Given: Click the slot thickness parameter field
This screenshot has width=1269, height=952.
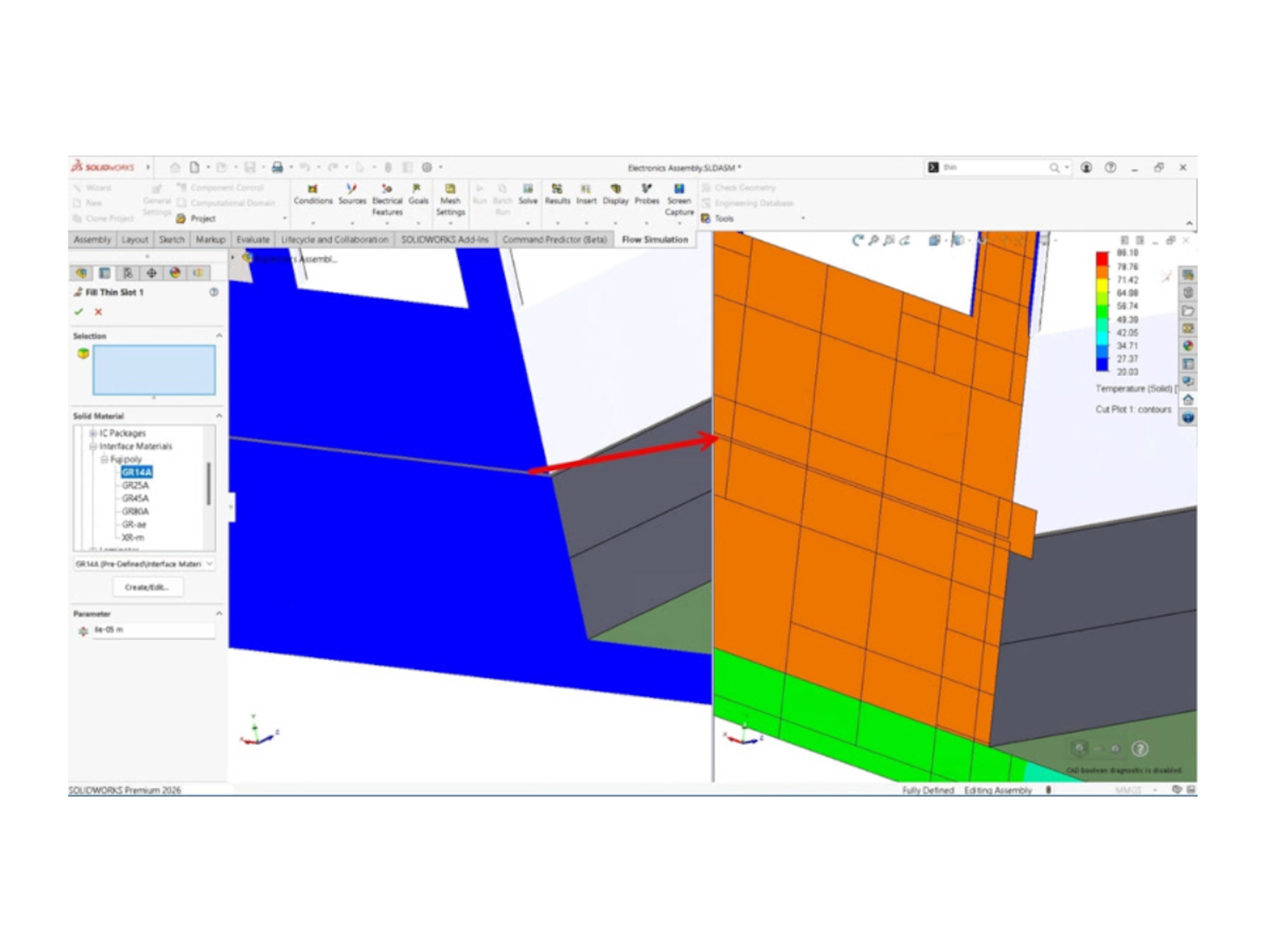Looking at the screenshot, I should [153, 629].
